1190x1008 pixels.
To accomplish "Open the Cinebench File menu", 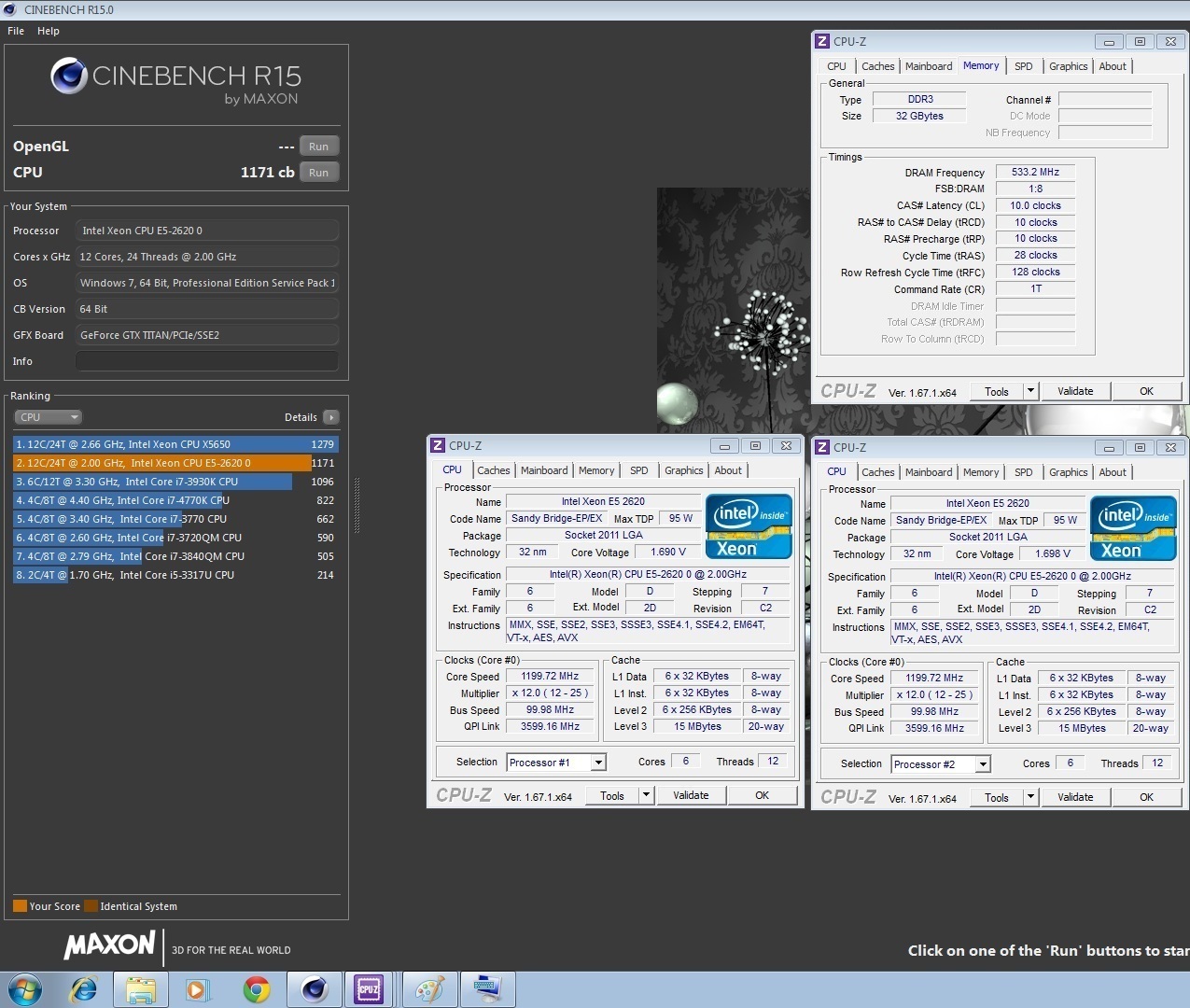I will click(16, 31).
